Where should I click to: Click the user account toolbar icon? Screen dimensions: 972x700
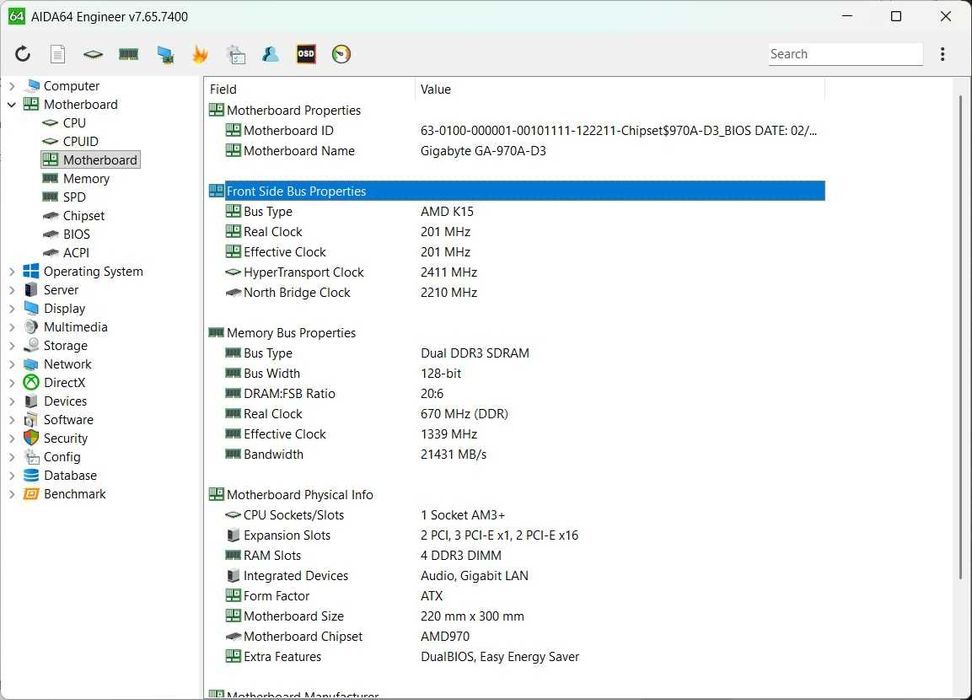tap(270, 54)
